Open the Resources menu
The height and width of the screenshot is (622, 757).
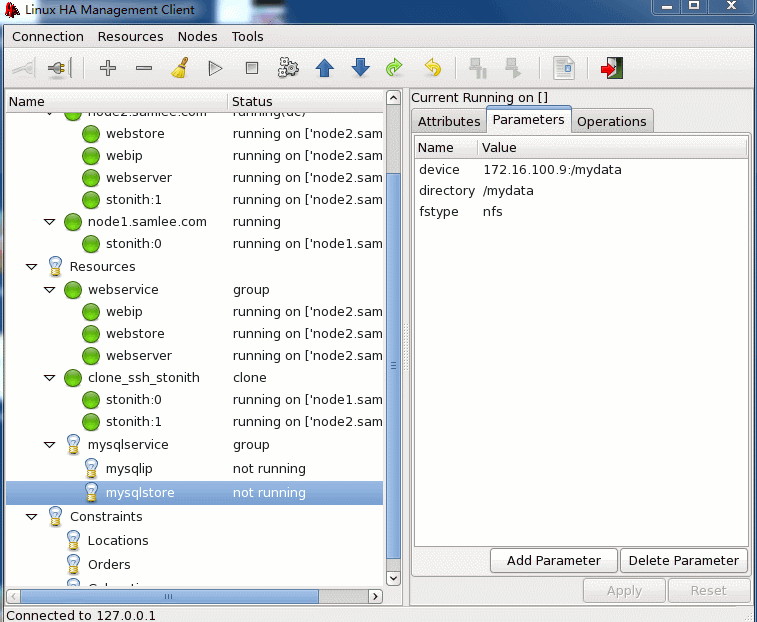(130, 37)
